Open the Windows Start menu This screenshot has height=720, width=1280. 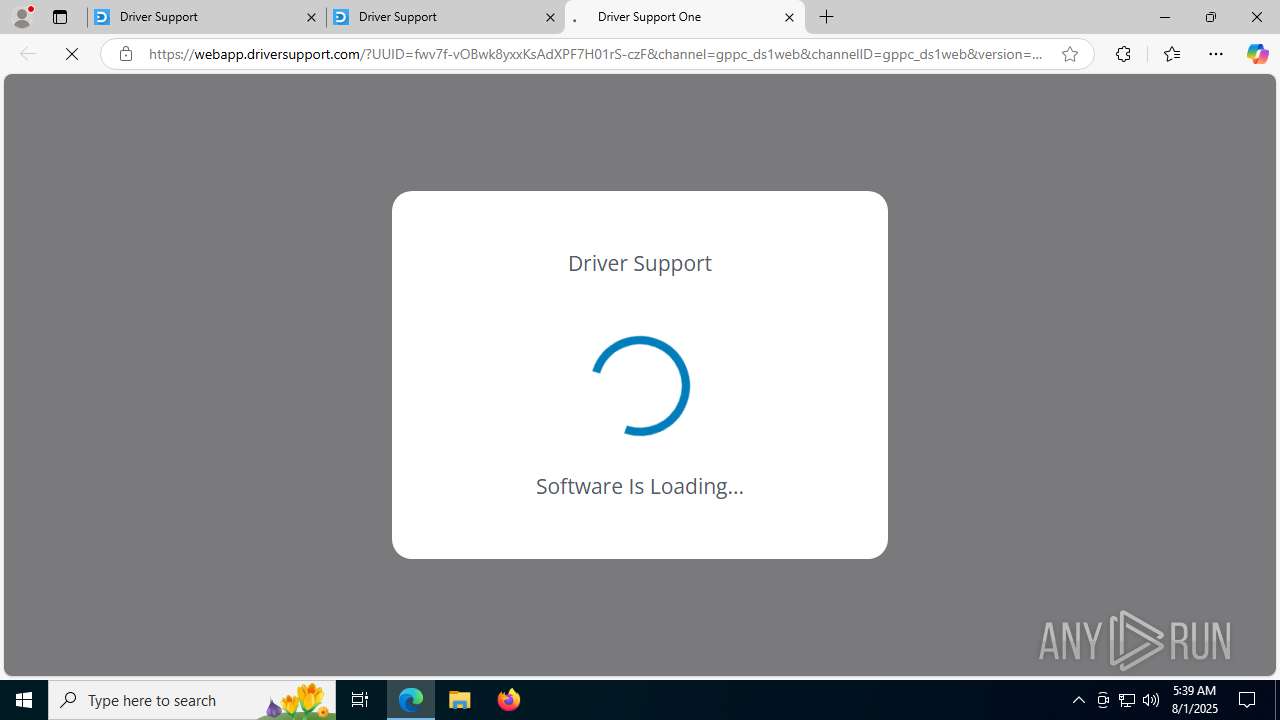(24, 700)
